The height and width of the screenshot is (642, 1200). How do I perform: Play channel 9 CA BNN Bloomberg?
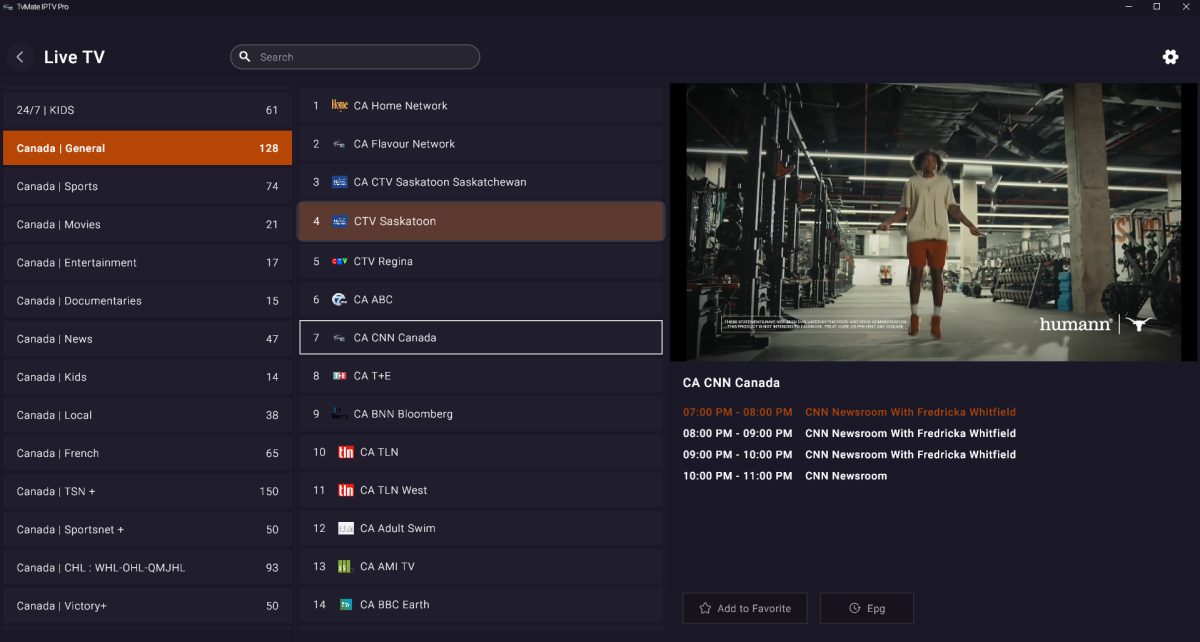[480, 414]
